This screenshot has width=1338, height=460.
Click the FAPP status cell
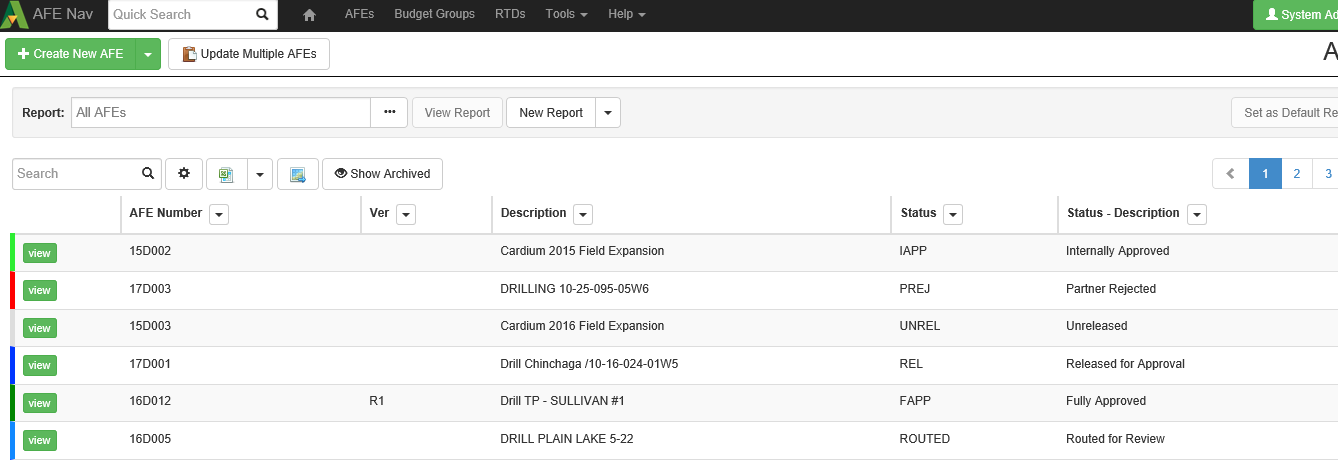915,401
